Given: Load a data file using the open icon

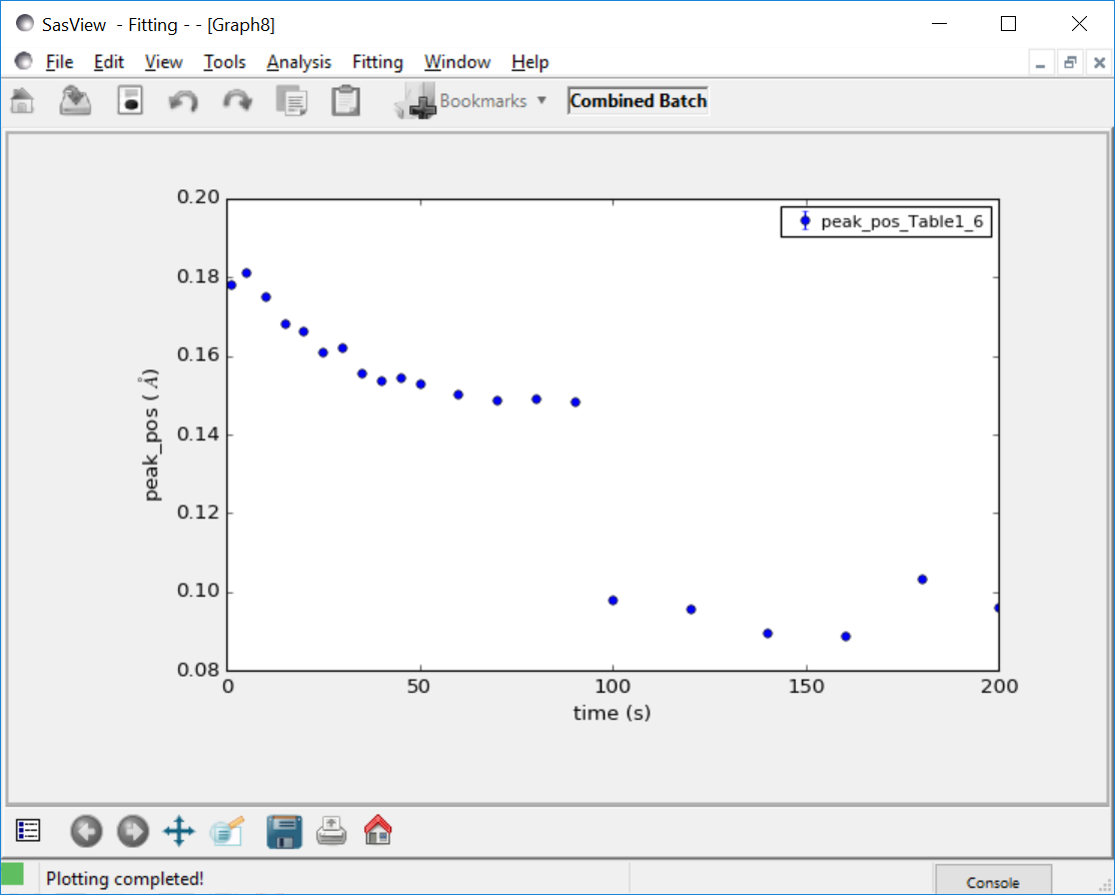Looking at the screenshot, I should (x=76, y=100).
